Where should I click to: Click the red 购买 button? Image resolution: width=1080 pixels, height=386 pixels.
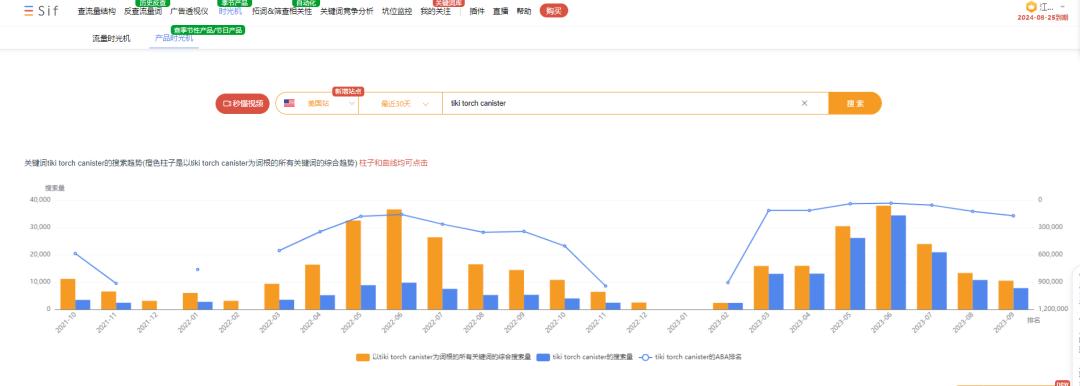click(554, 11)
